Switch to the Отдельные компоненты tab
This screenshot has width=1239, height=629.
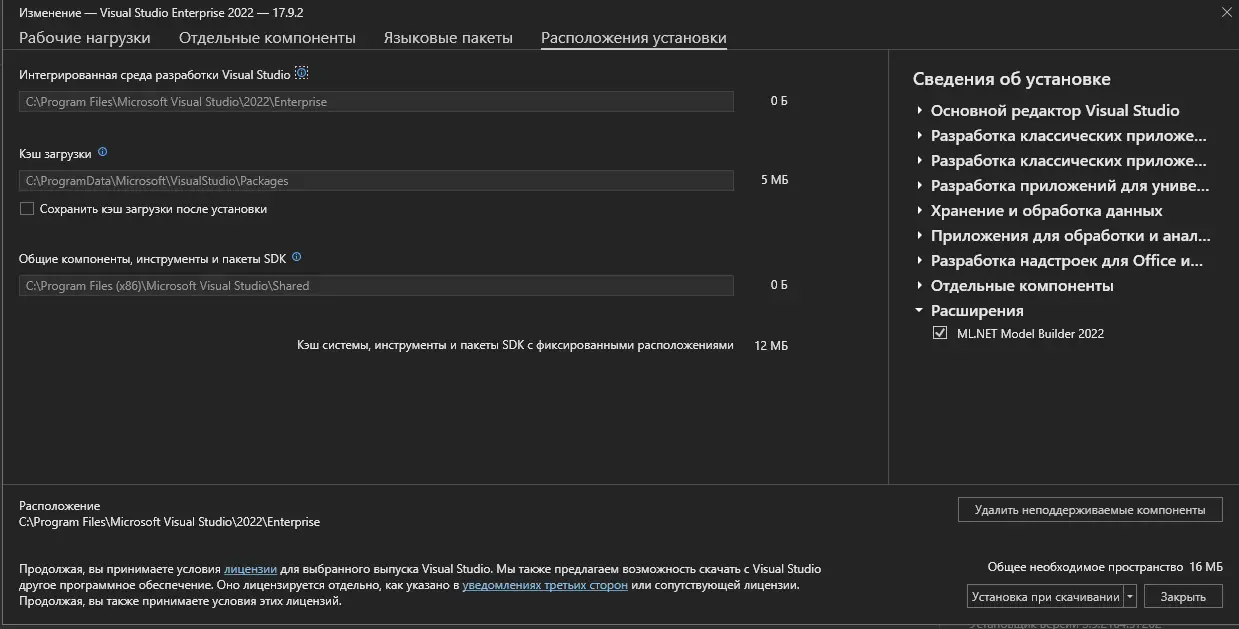pos(266,37)
